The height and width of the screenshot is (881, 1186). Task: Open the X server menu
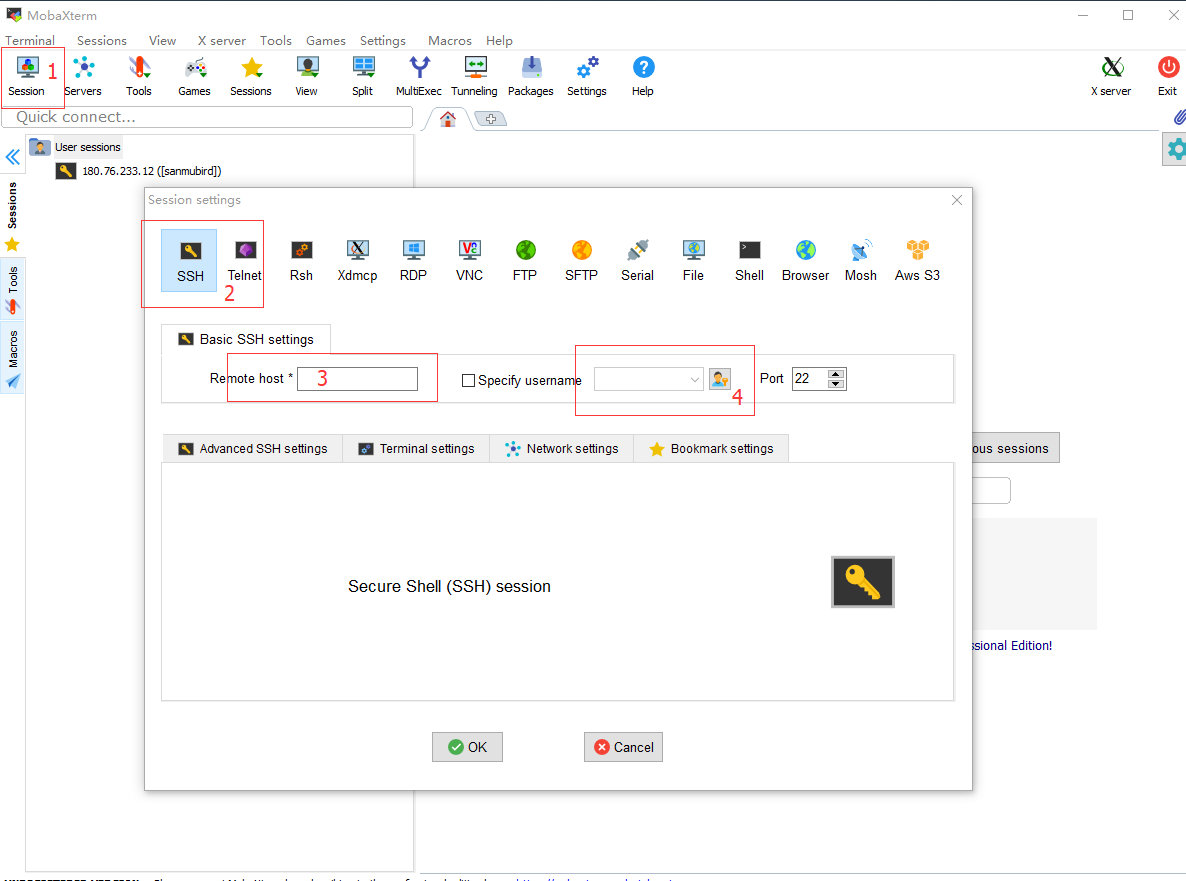pos(222,41)
